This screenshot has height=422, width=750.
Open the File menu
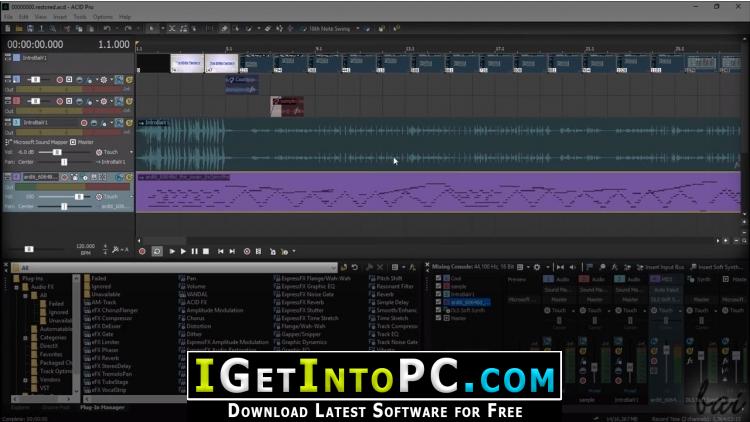coord(9,17)
